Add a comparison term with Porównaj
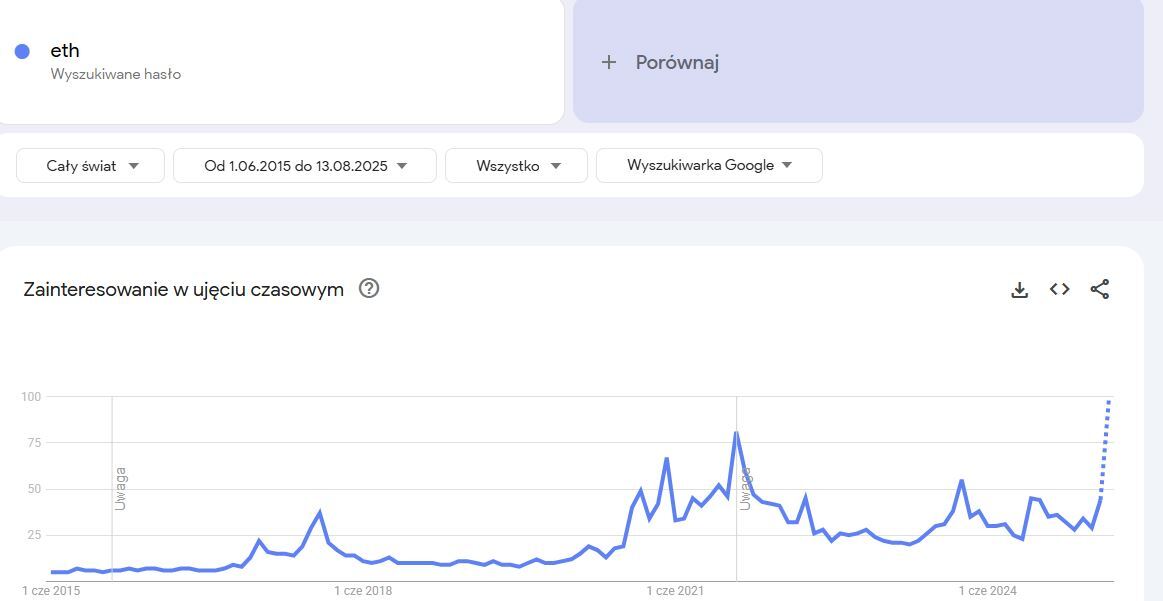This screenshot has width=1163, height=601. click(677, 63)
